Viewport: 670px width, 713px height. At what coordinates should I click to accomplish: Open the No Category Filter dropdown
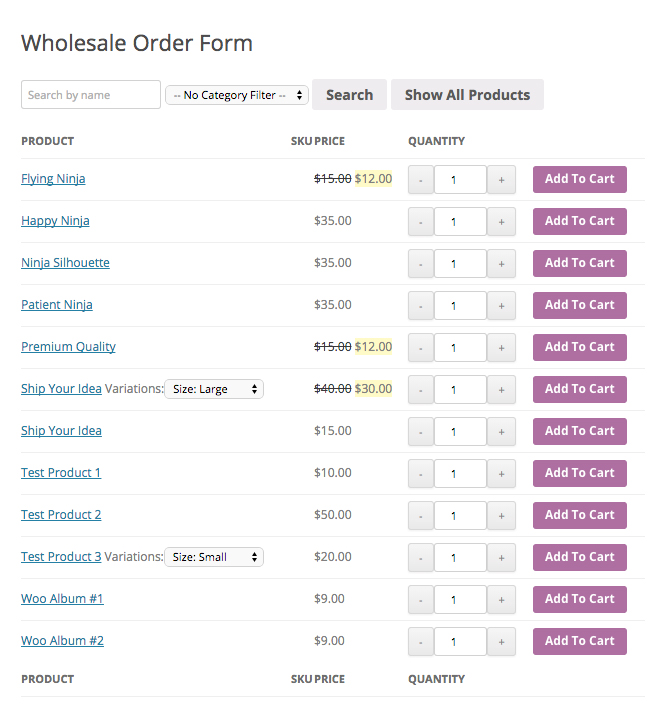(237, 95)
